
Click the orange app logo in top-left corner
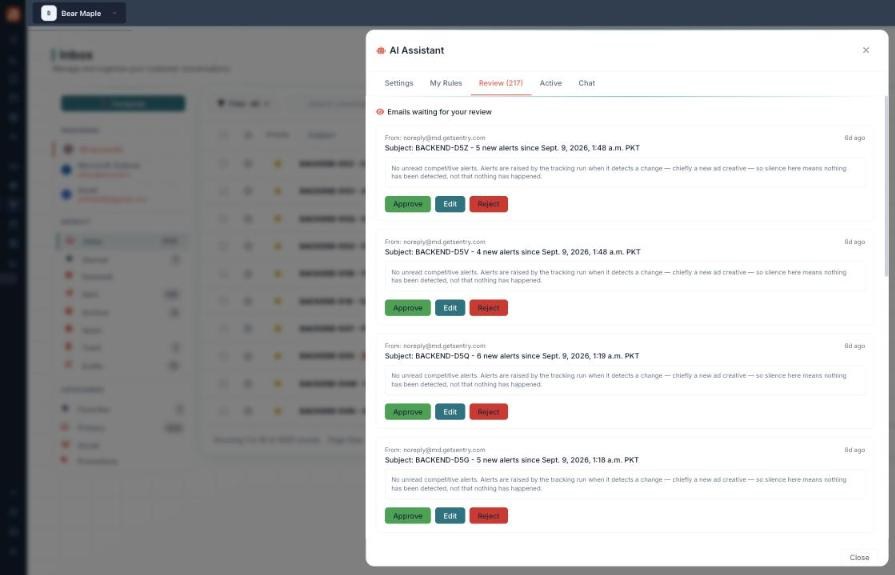(x=13, y=13)
